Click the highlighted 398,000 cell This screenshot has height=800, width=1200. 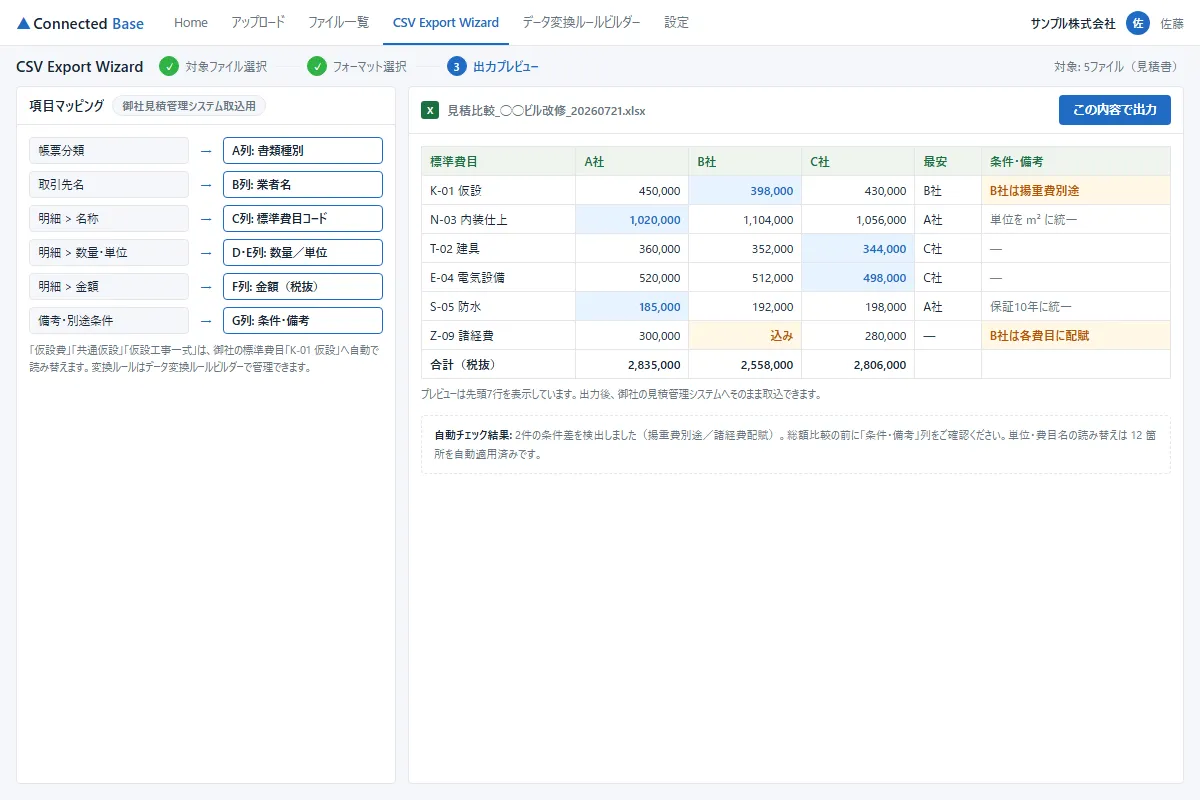[745, 190]
